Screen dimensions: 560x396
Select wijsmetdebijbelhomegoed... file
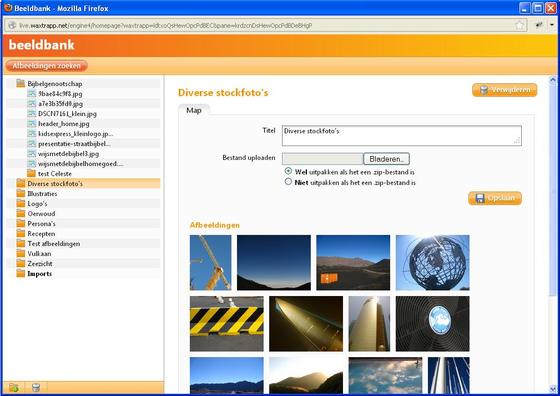(80, 164)
